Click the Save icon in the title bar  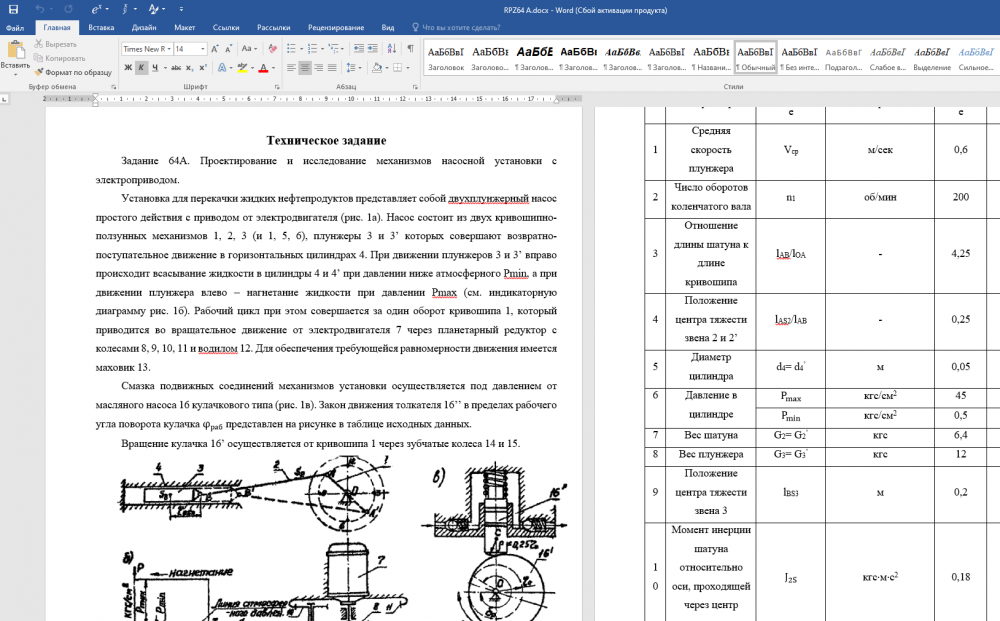click(13, 9)
